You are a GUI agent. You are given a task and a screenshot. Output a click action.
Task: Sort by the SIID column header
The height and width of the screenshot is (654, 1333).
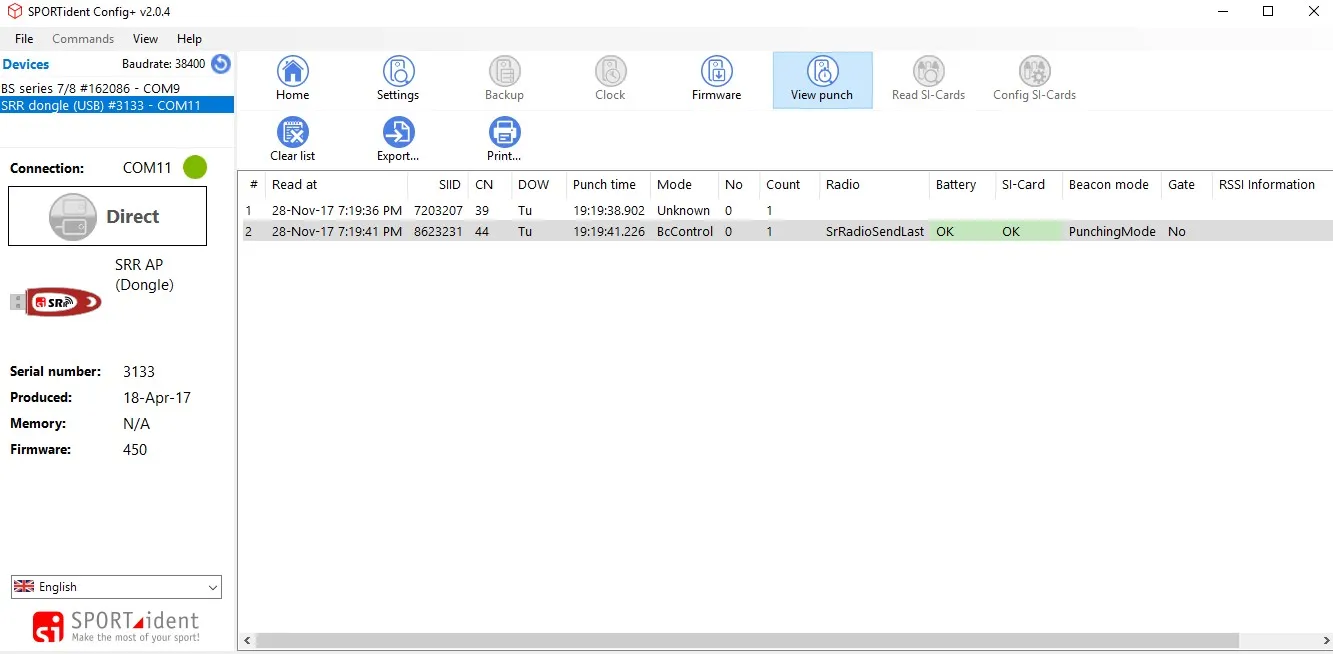pos(438,185)
